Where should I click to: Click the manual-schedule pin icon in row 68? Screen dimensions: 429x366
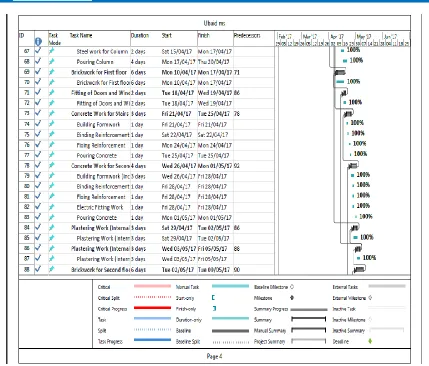point(51,62)
